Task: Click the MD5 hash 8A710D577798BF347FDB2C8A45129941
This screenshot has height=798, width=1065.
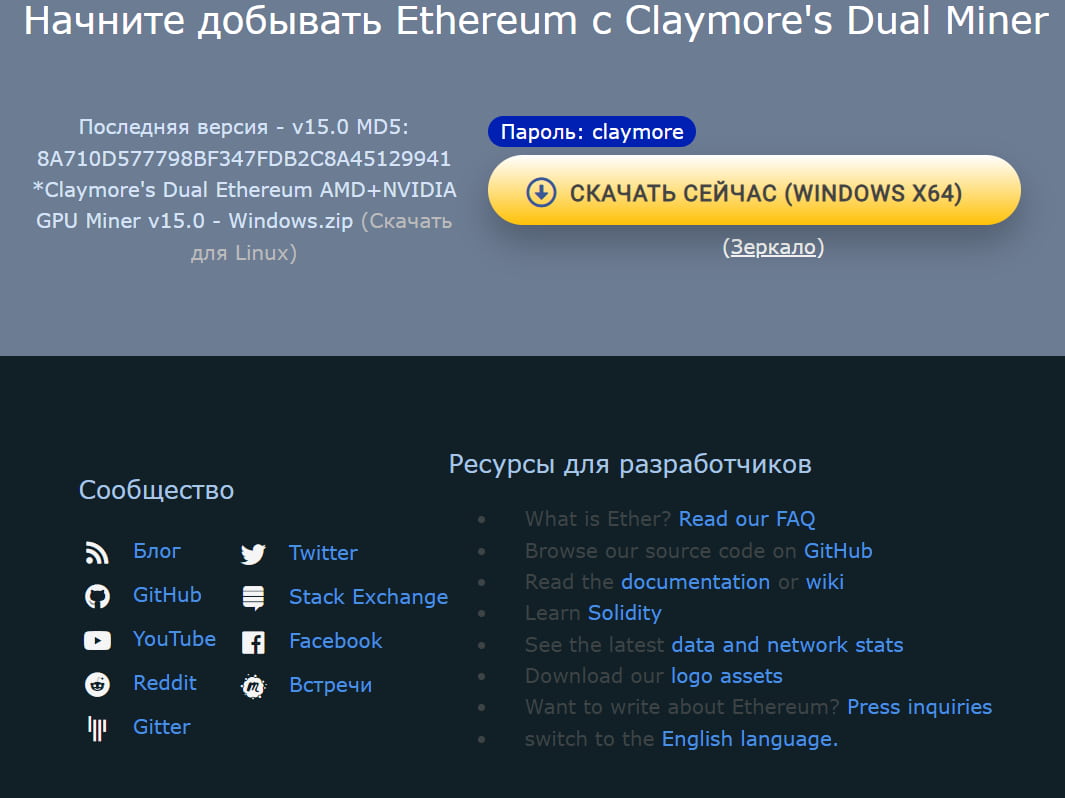Action: click(244, 159)
